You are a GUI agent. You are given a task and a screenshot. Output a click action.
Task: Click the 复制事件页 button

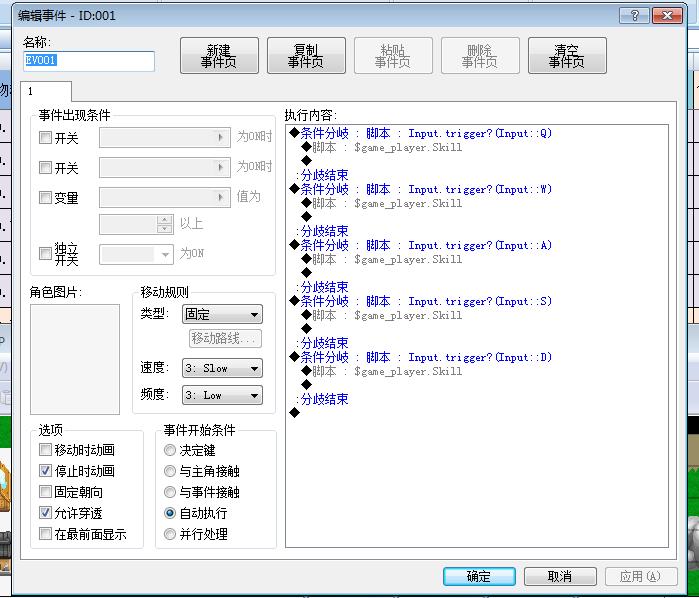click(x=306, y=56)
